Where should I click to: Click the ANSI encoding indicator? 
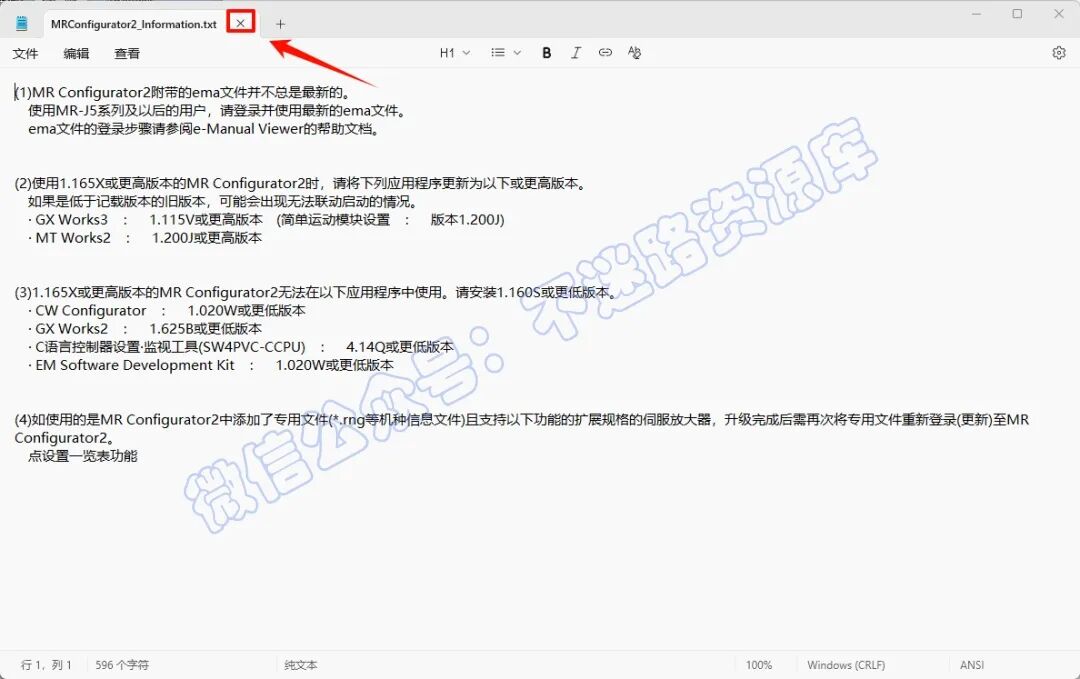coord(972,665)
